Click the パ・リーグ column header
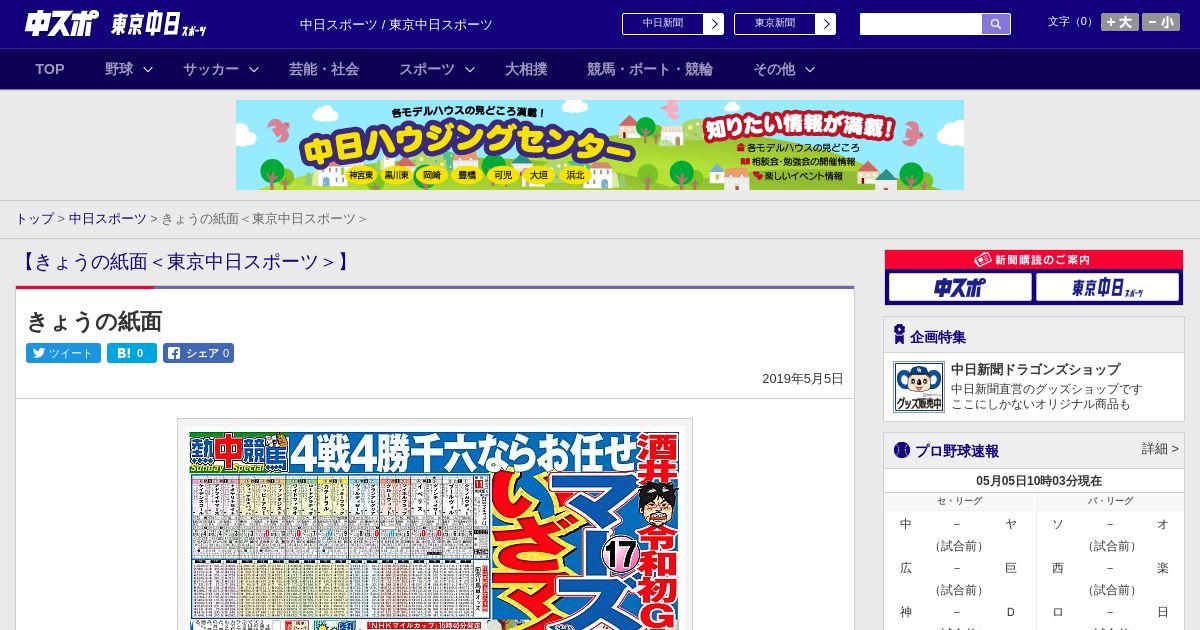The image size is (1200, 630). tap(1110, 501)
